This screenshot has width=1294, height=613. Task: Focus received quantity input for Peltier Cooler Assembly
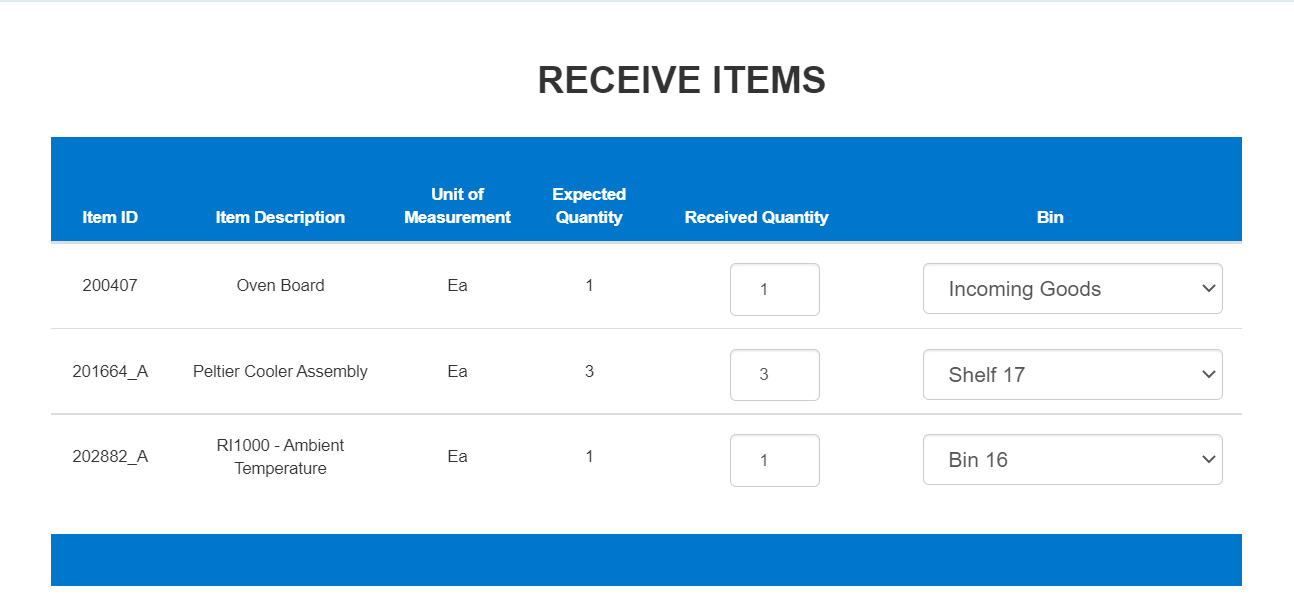point(775,375)
